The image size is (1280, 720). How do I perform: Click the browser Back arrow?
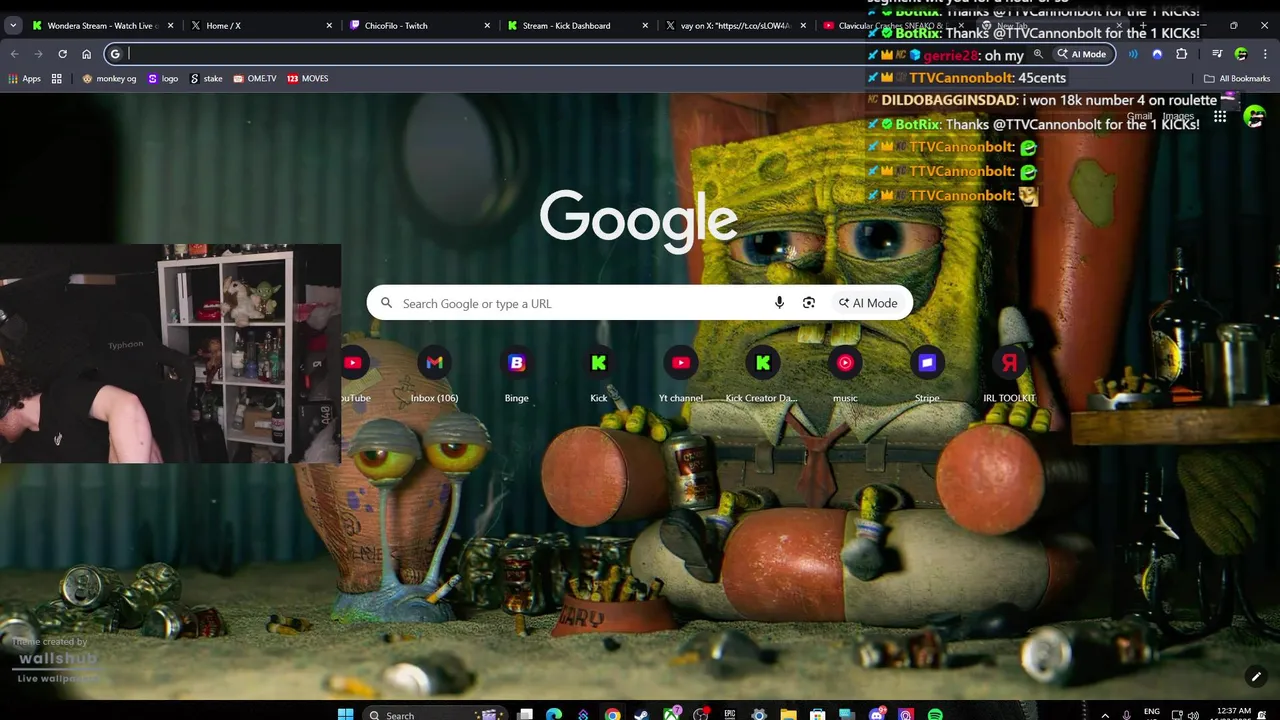pyautogui.click(x=14, y=54)
